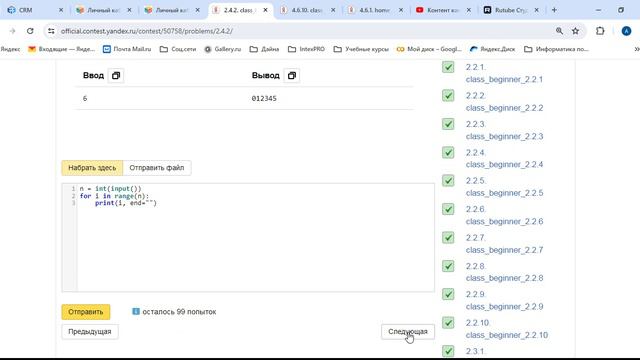Screen dimensions: 640x360
Task: Switch to the Rutube tab
Action: (x=510, y=10)
